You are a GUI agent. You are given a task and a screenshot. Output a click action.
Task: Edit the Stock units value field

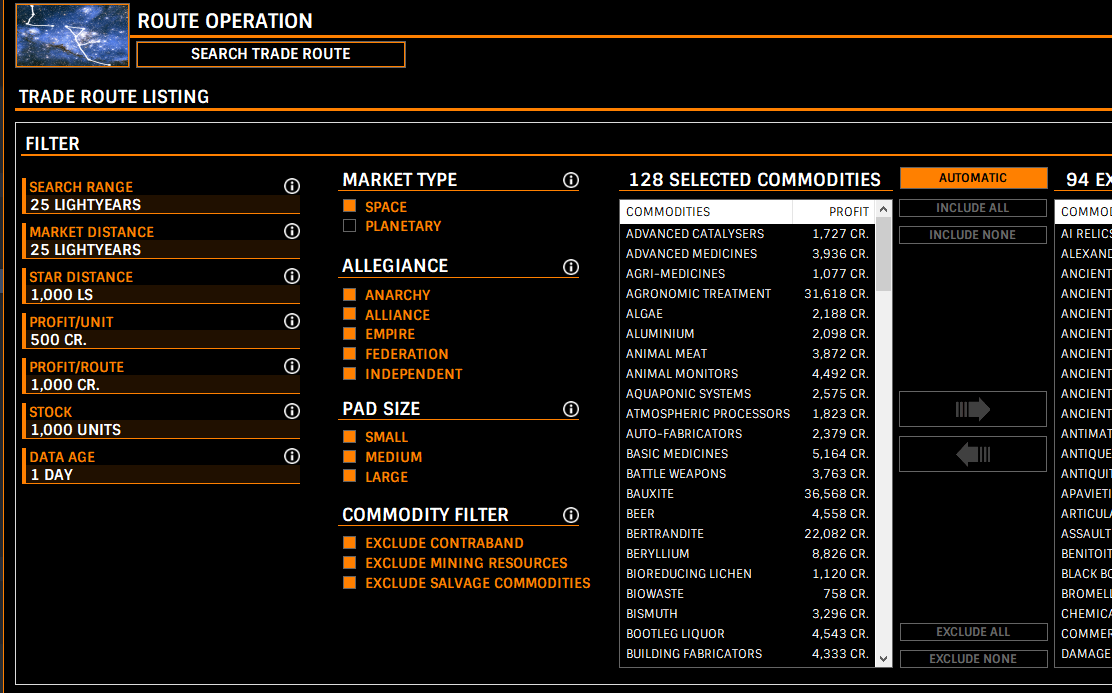pos(163,430)
